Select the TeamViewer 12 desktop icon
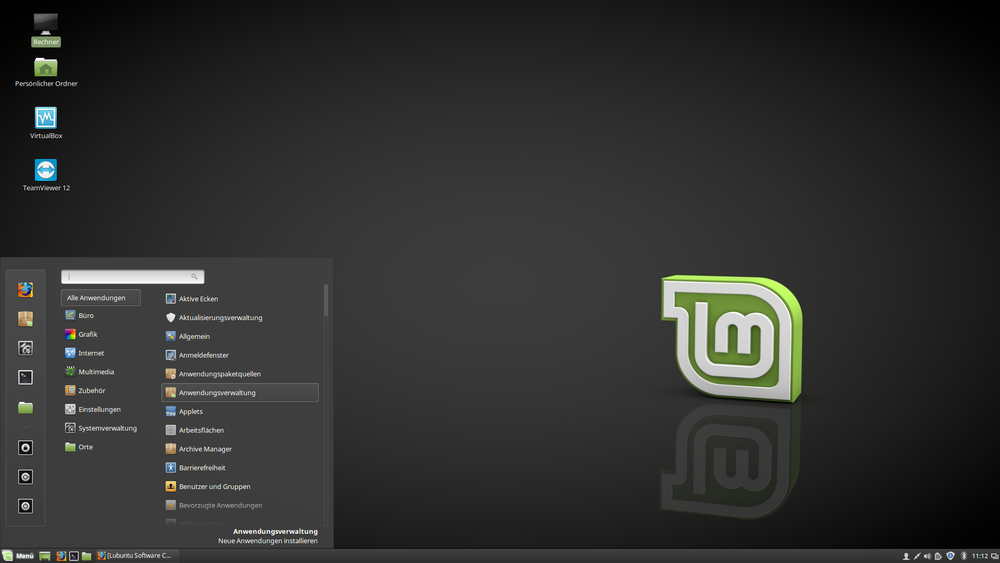 (x=46, y=171)
